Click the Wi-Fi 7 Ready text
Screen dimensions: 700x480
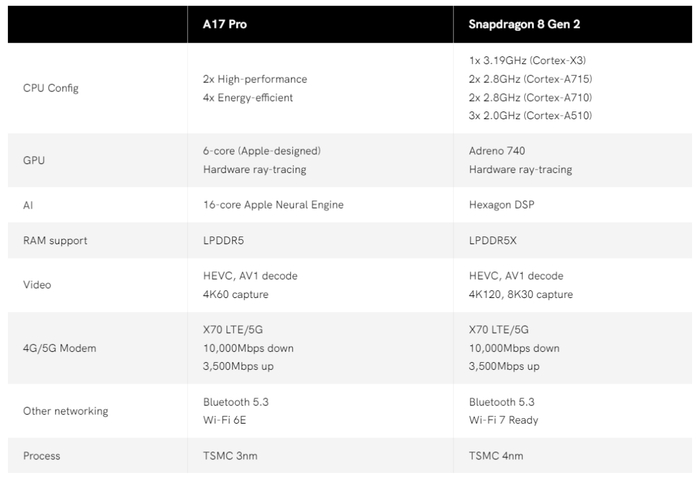[503, 420]
